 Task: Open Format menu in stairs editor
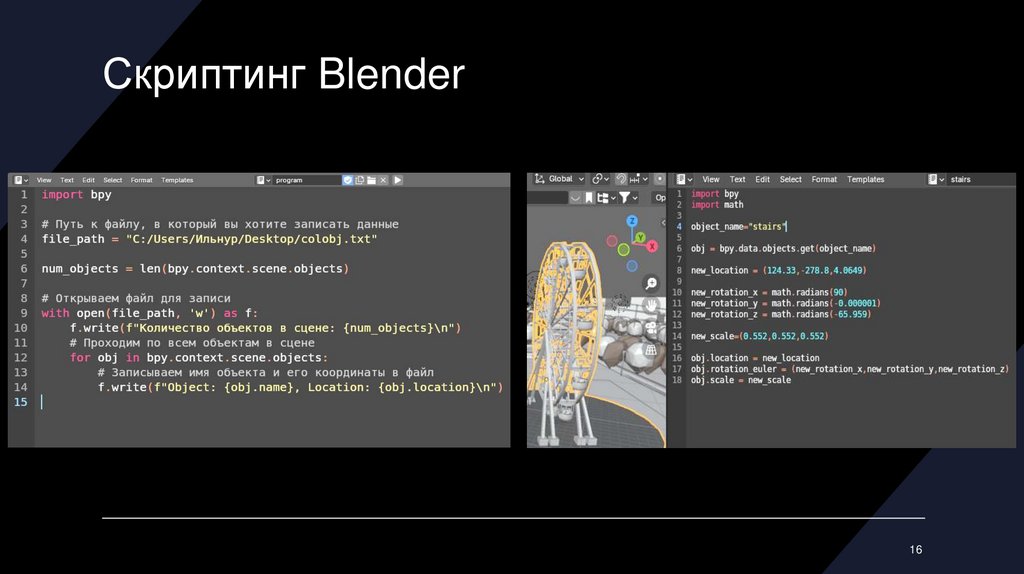(x=824, y=179)
